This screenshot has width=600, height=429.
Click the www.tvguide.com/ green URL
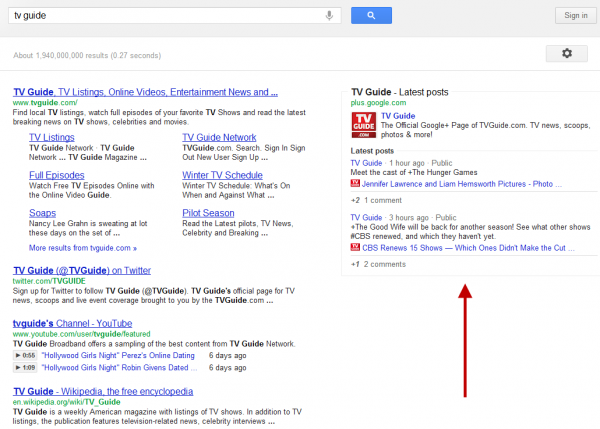(x=45, y=103)
